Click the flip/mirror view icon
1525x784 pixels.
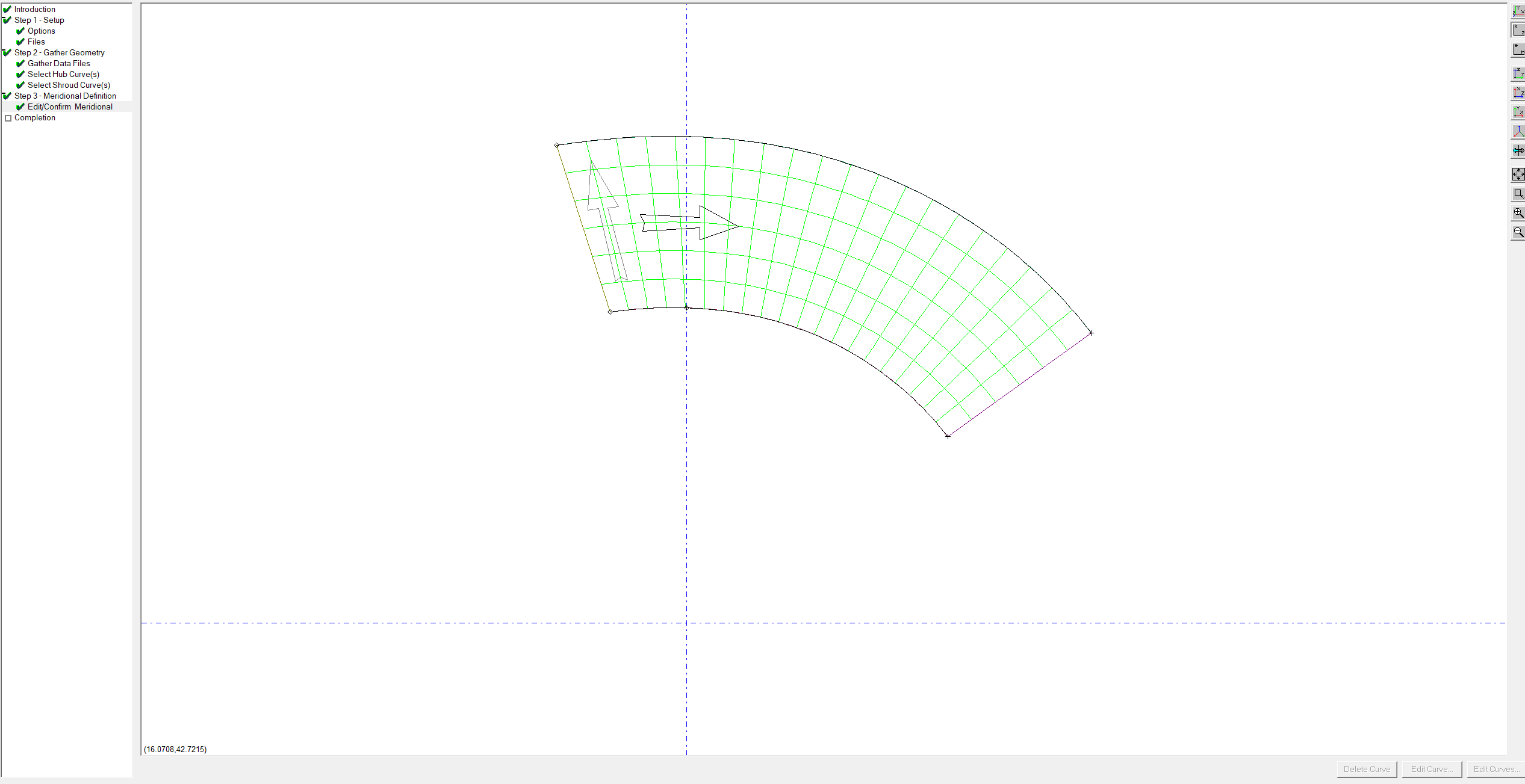1518,150
